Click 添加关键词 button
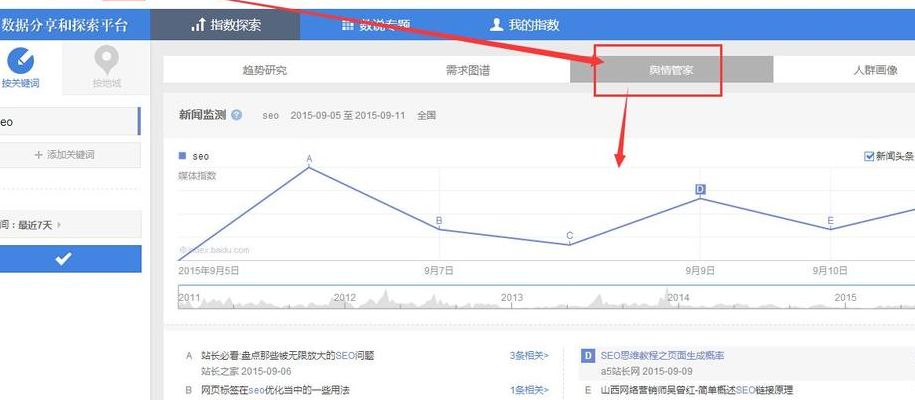 pyautogui.click(x=70, y=155)
